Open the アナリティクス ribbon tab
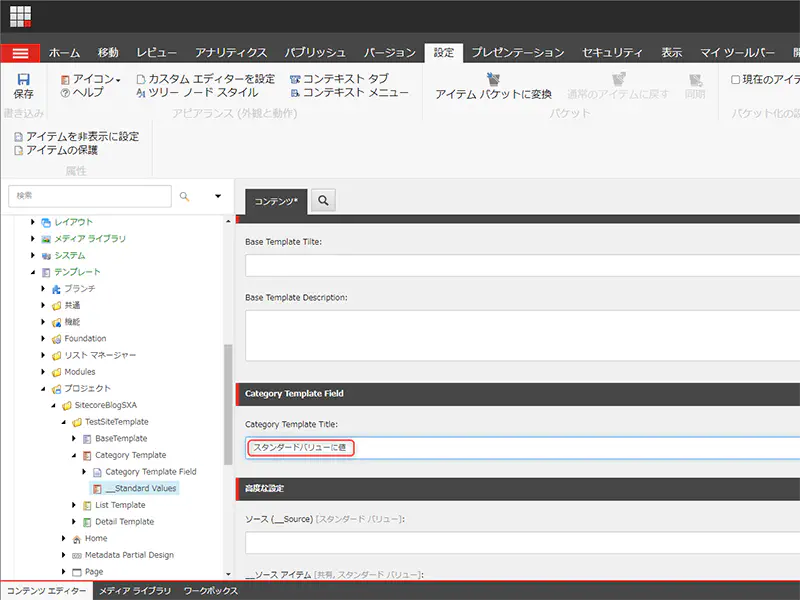Screen dimensions: 800x600 point(231,53)
